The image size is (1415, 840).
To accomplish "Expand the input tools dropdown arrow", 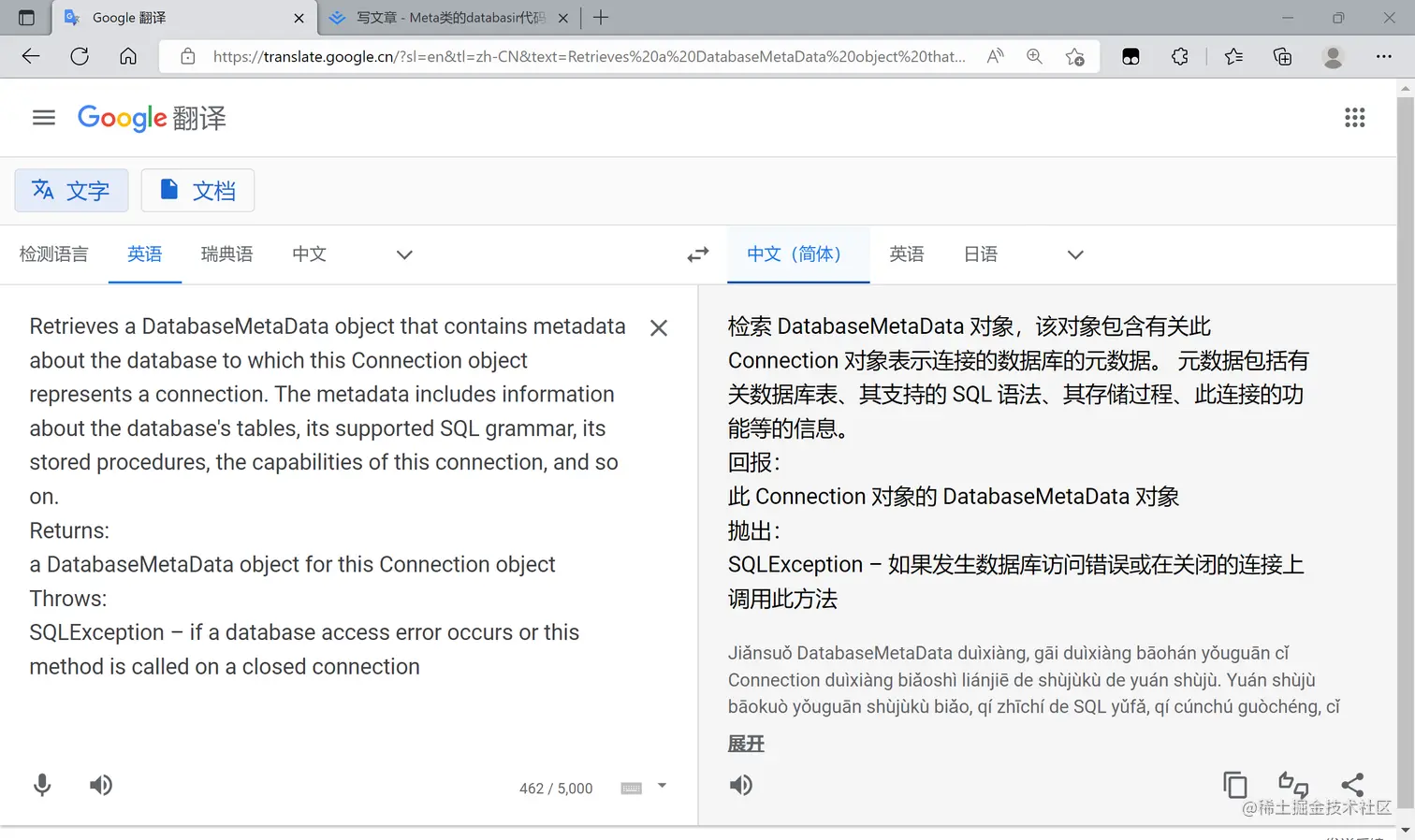I will pos(662,786).
